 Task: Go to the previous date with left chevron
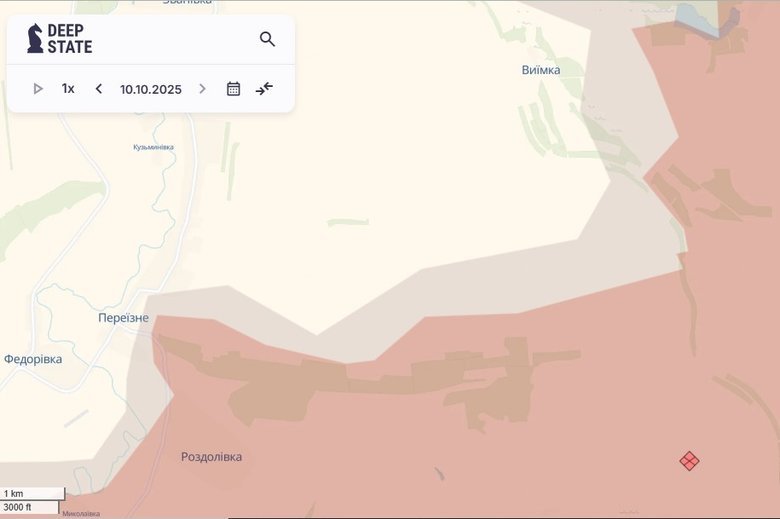click(x=99, y=89)
